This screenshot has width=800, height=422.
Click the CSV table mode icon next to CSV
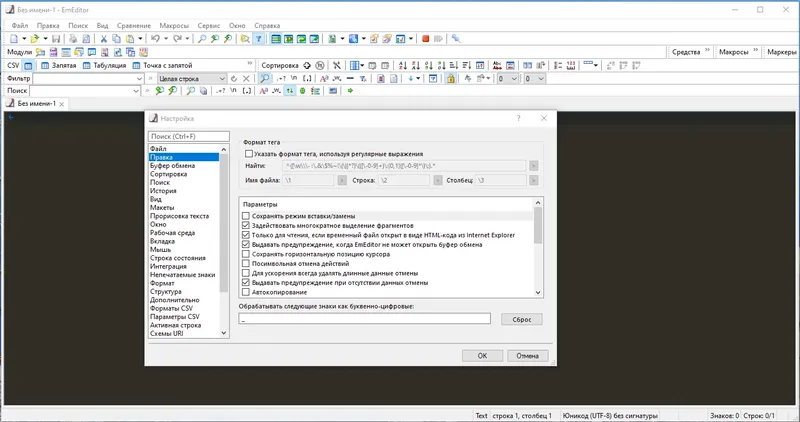[28, 66]
